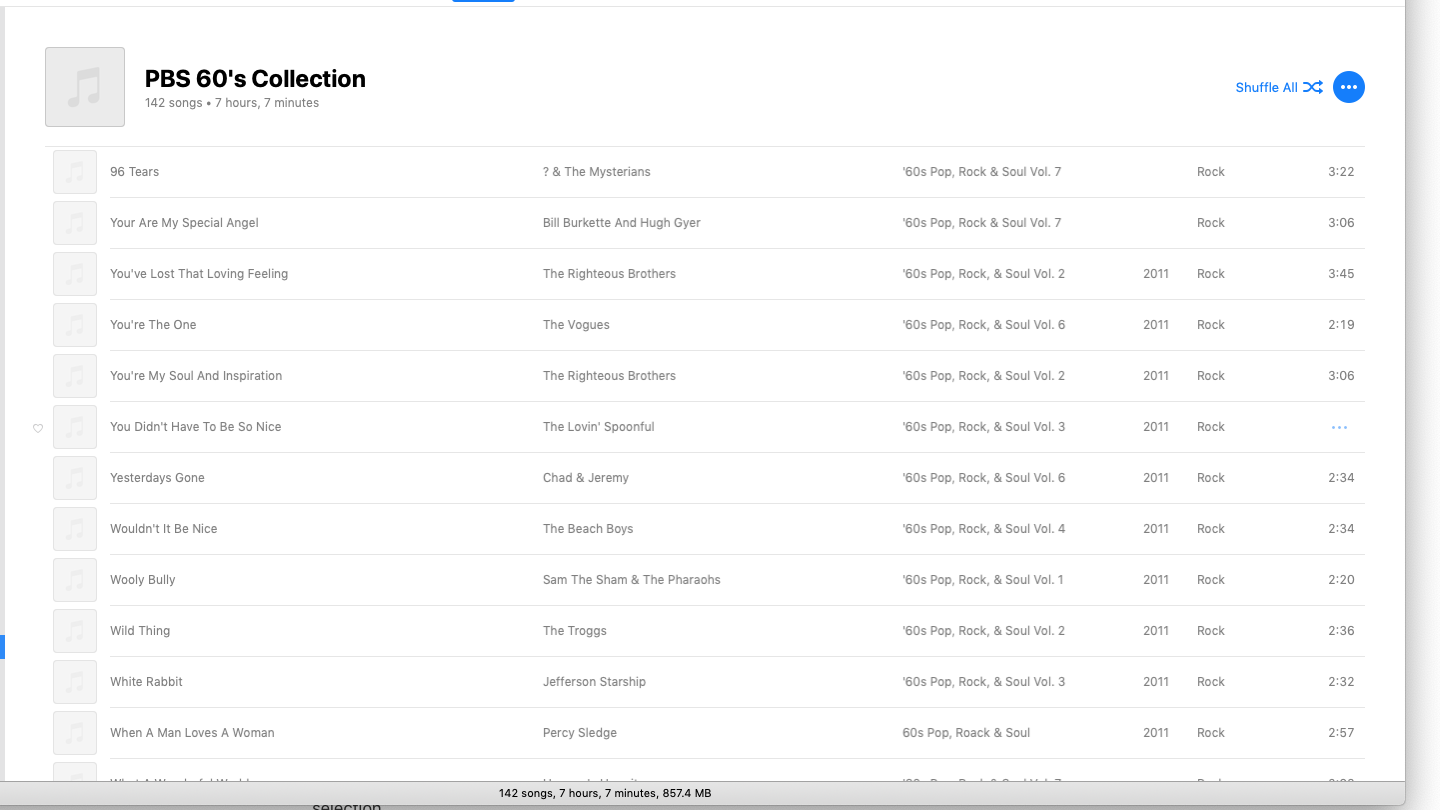Click artwork icon for You've Lost That Loving Feeling
Viewport: 1440px width, 810px height.
tap(75, 274)
